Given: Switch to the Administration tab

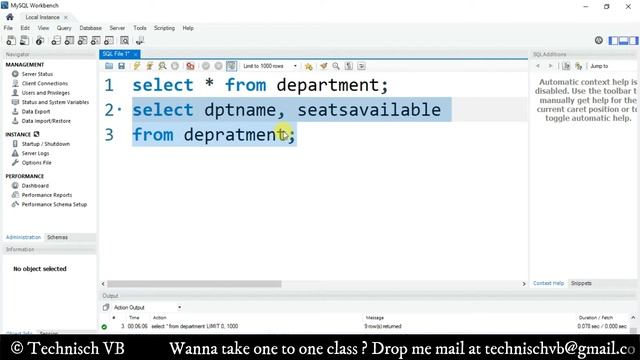Looking at the screenshot, I should click(23, 237).
